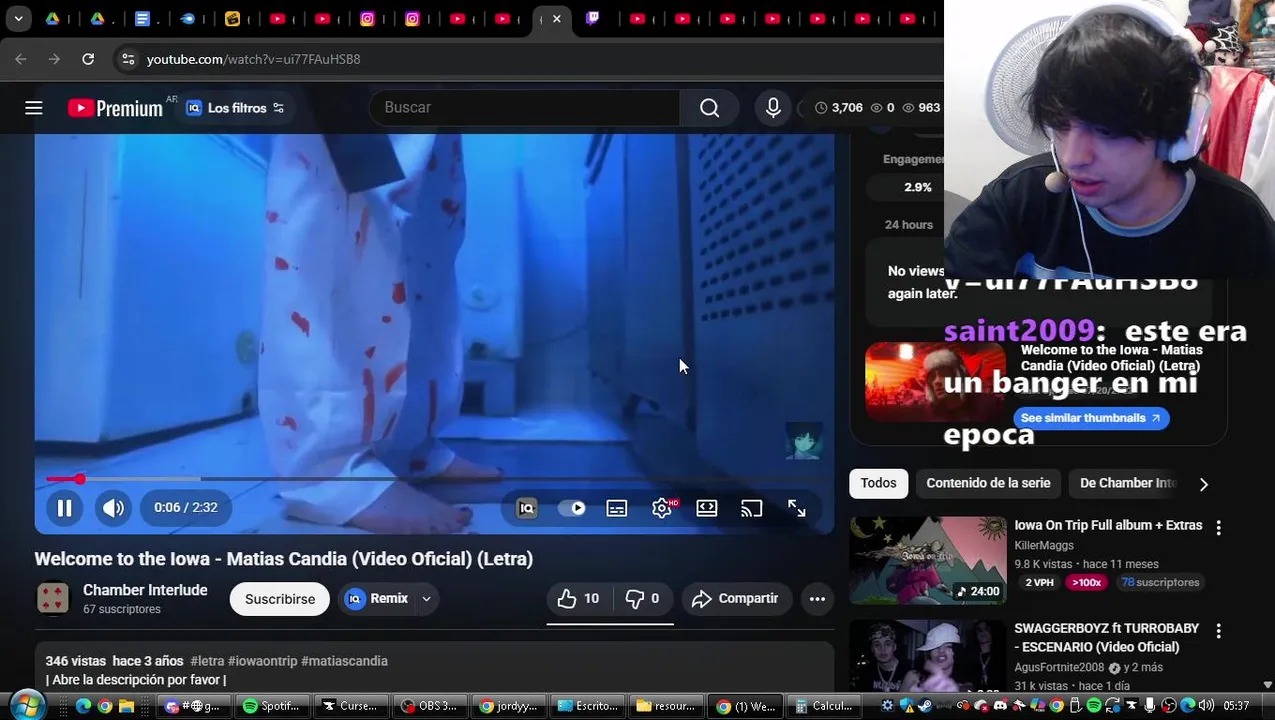This screenshot has height=720, width=1275.
Task: Click the 78 suscriptores badge
Action: 1160,582
